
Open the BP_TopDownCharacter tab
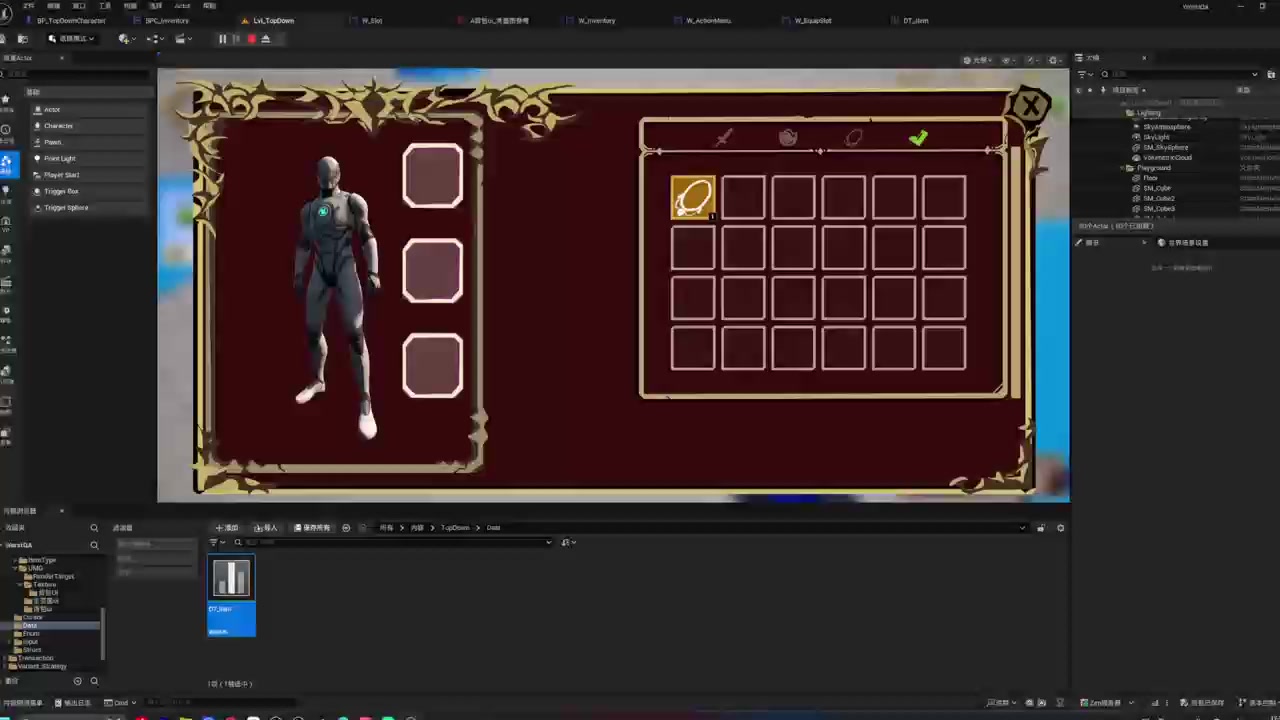coord(71,20)
